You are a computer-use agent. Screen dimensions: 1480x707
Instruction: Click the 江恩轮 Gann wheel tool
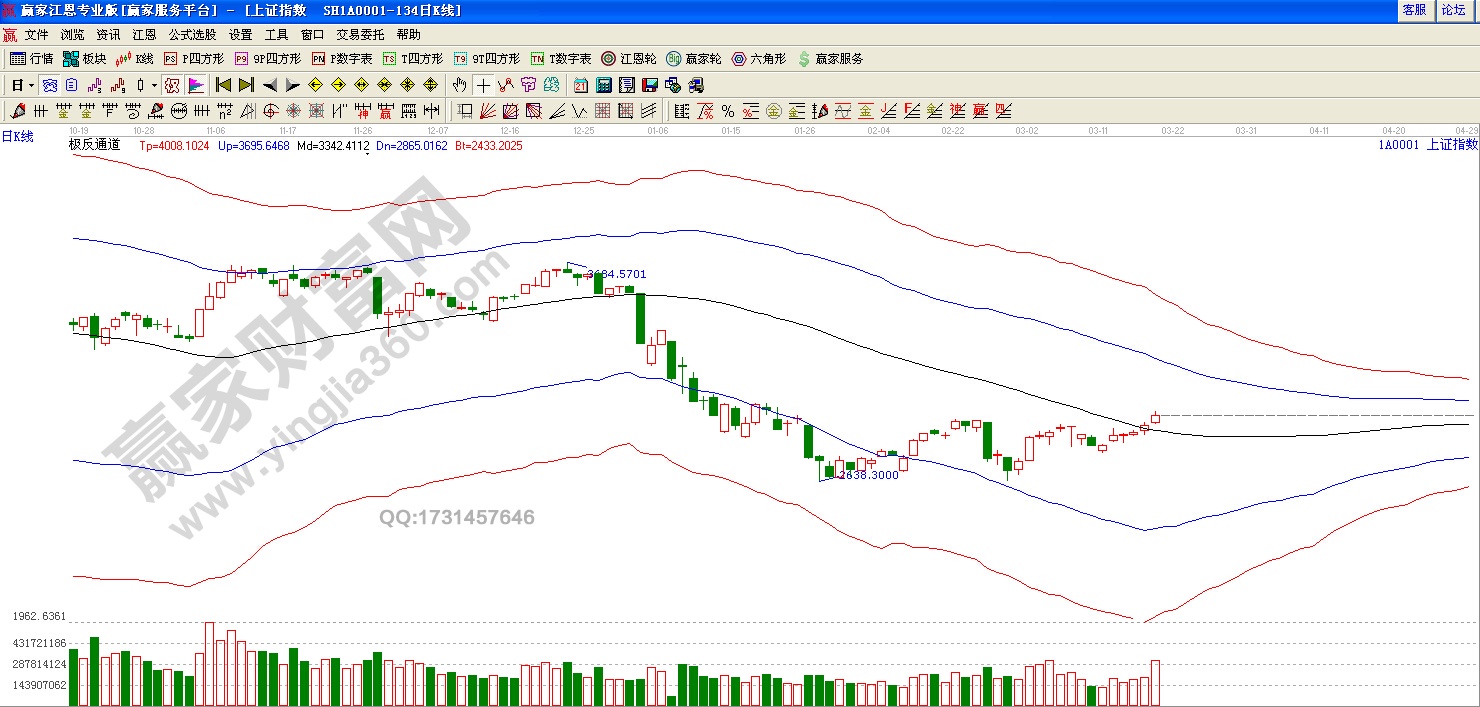coord(628,59)
